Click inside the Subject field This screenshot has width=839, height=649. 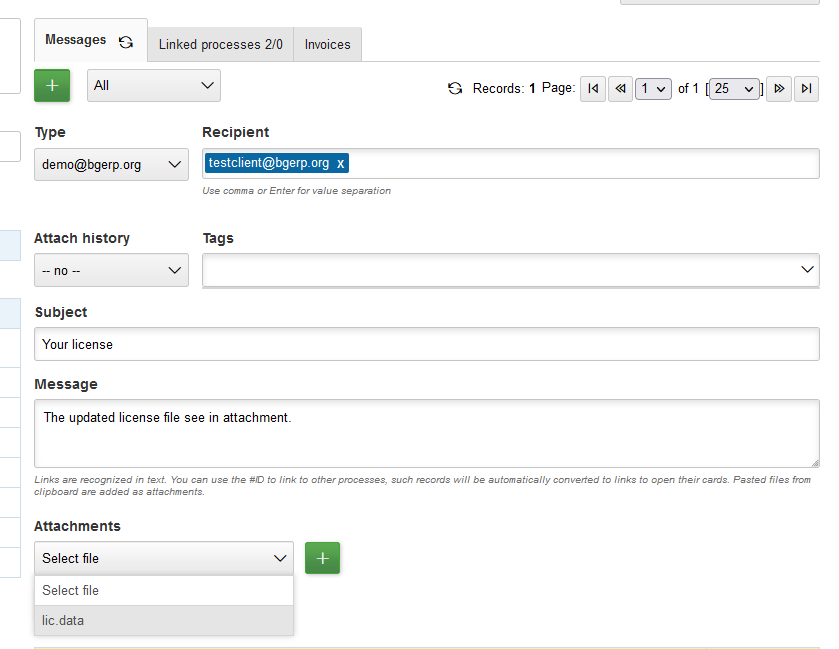(400, 343)
